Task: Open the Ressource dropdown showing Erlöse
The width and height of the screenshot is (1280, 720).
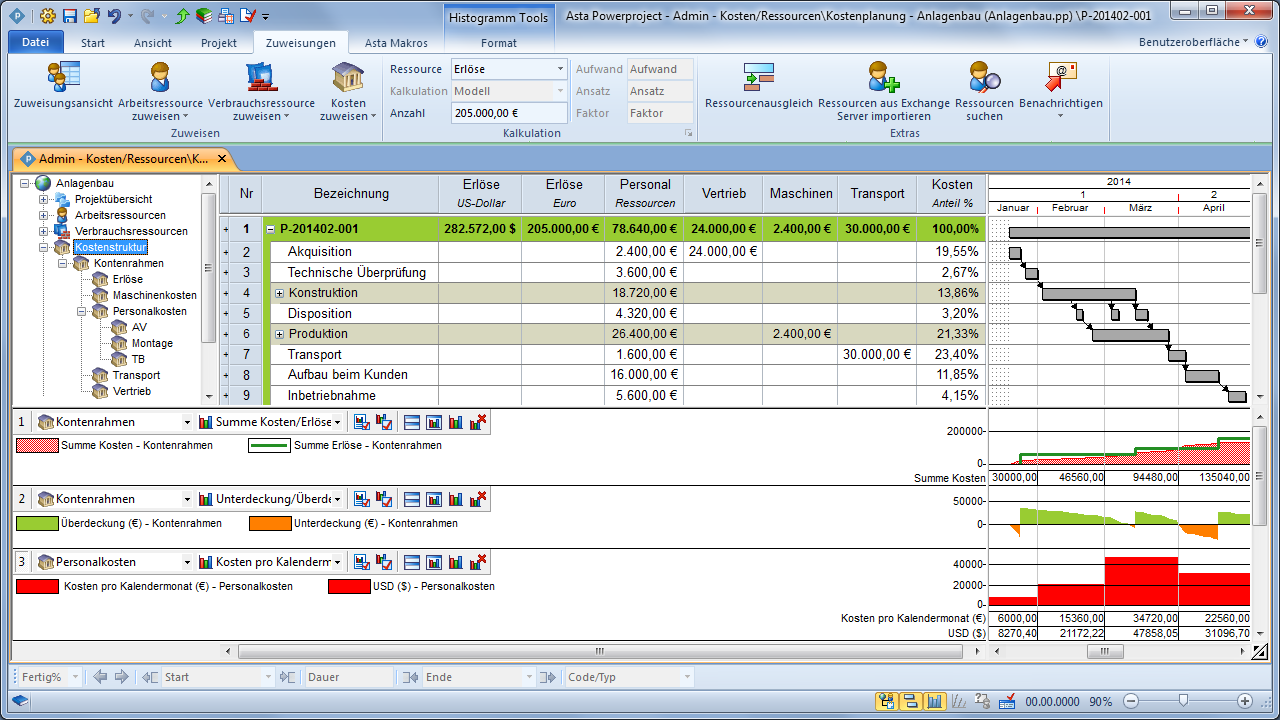Action: (560, 69)
